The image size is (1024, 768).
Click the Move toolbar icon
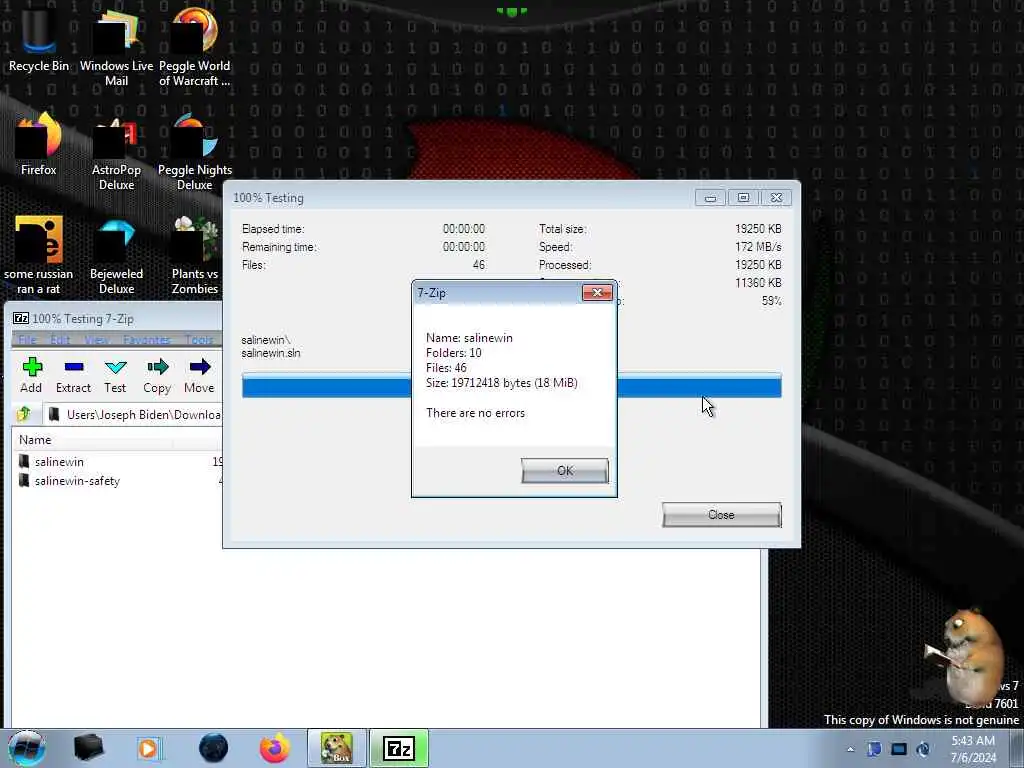[x=199, y=376]
